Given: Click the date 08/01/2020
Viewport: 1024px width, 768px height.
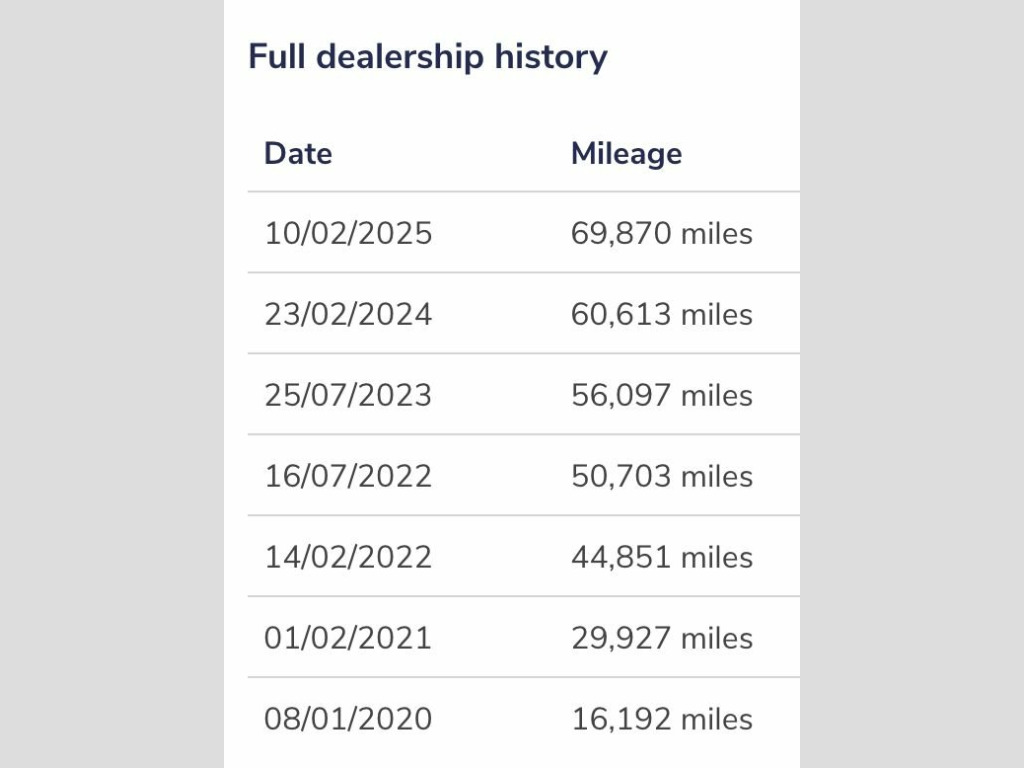Looking at the screenshot, I should (348, 719).
